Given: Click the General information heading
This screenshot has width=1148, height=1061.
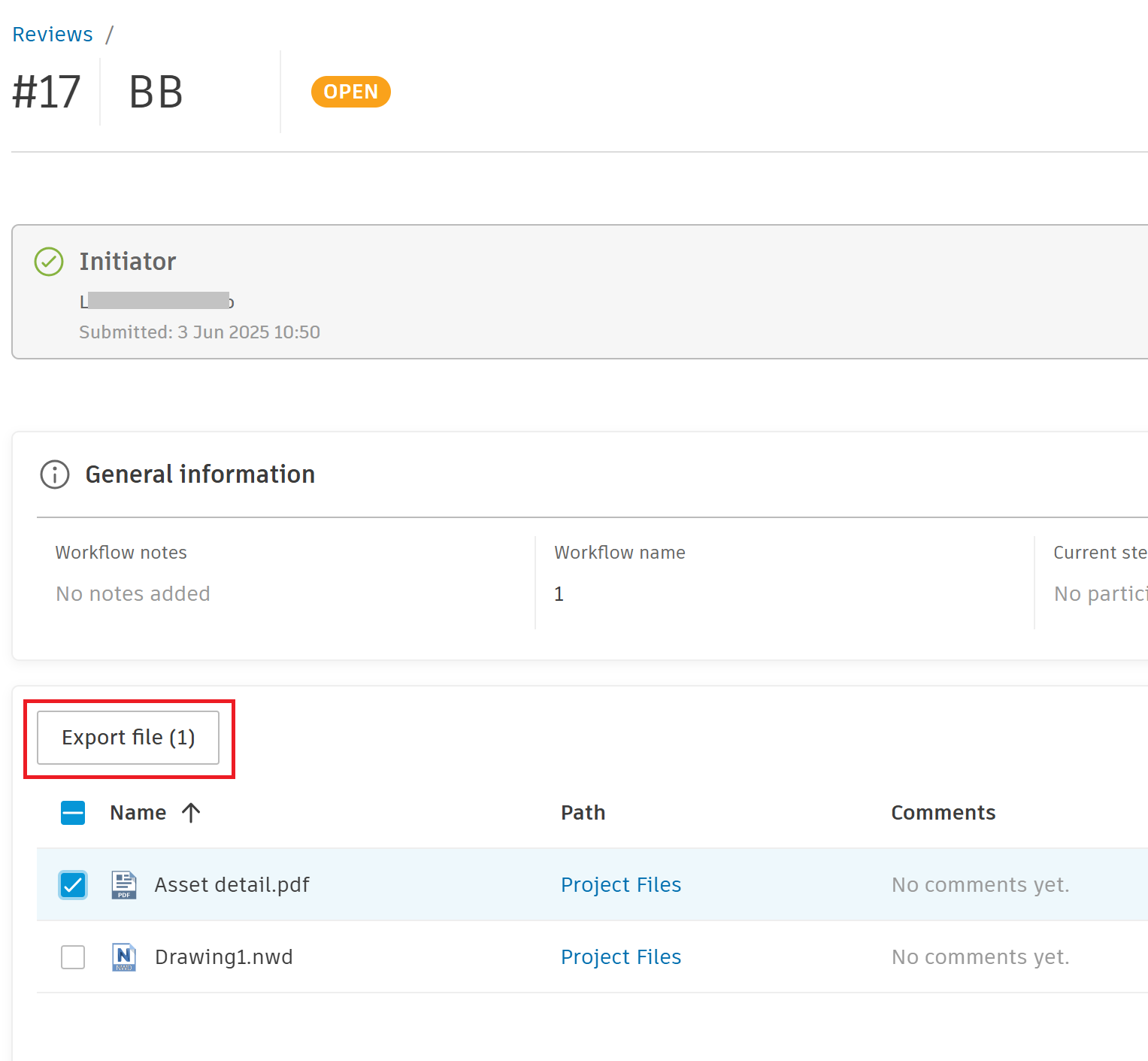Looking at the screenshot, I should coord(200,474).
